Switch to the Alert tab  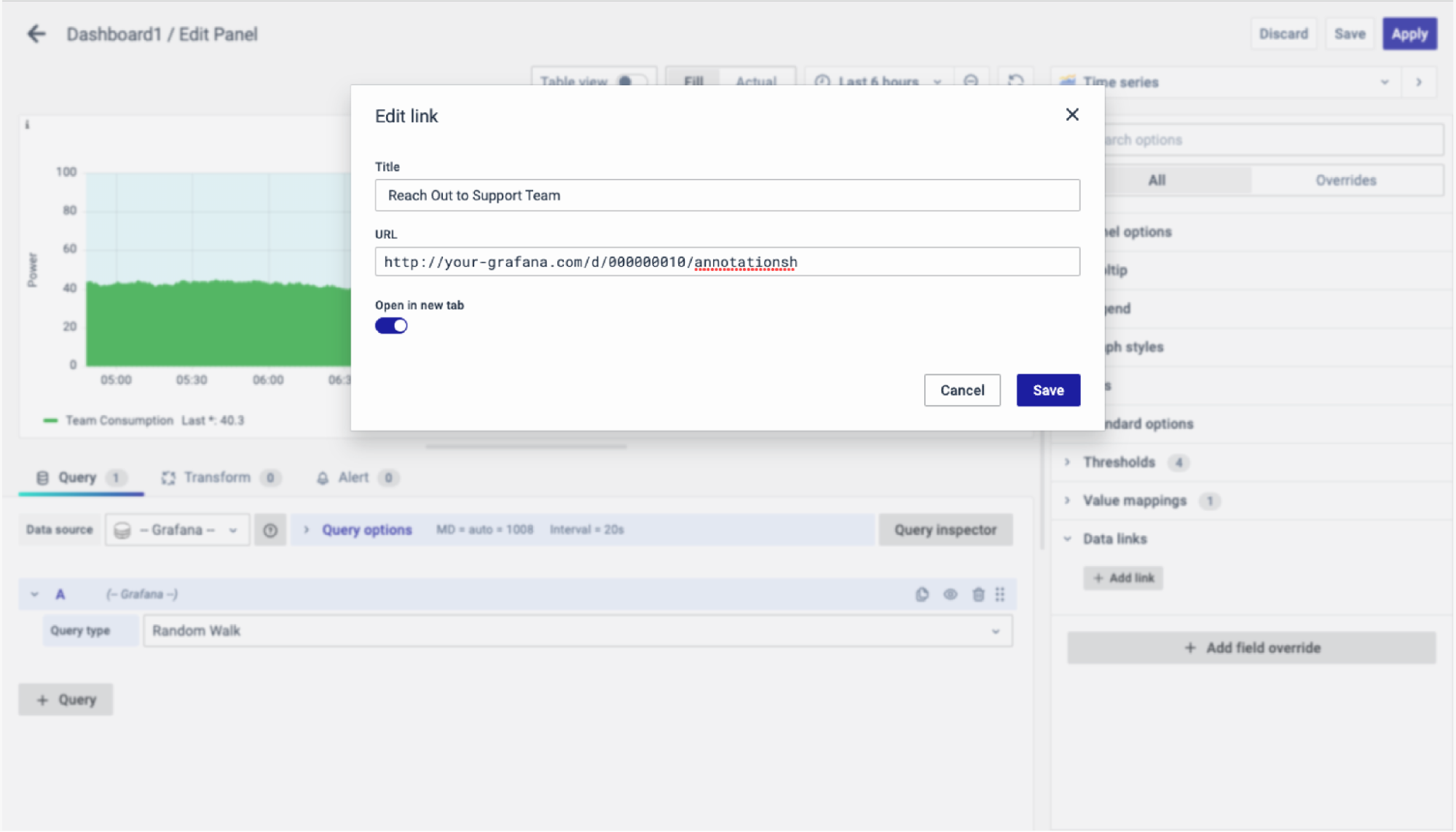point(353,477)
